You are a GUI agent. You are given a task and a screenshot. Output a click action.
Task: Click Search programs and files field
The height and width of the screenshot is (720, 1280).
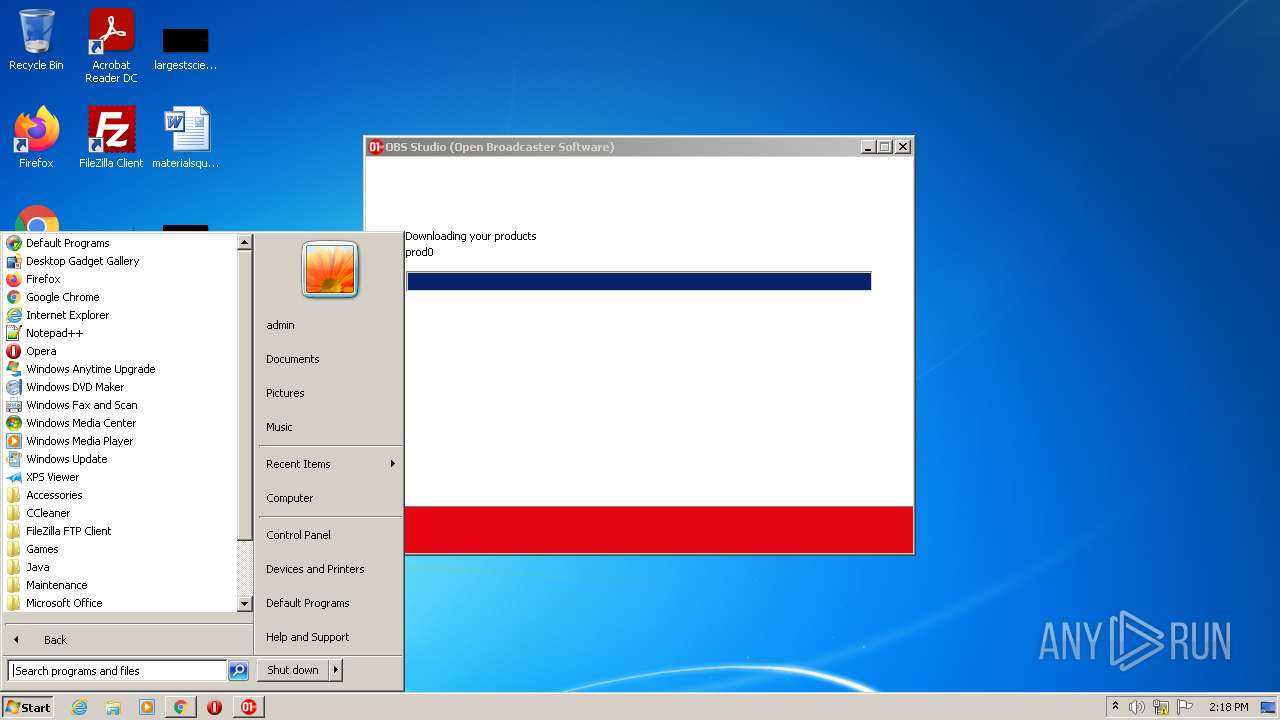tap(118, 671)
